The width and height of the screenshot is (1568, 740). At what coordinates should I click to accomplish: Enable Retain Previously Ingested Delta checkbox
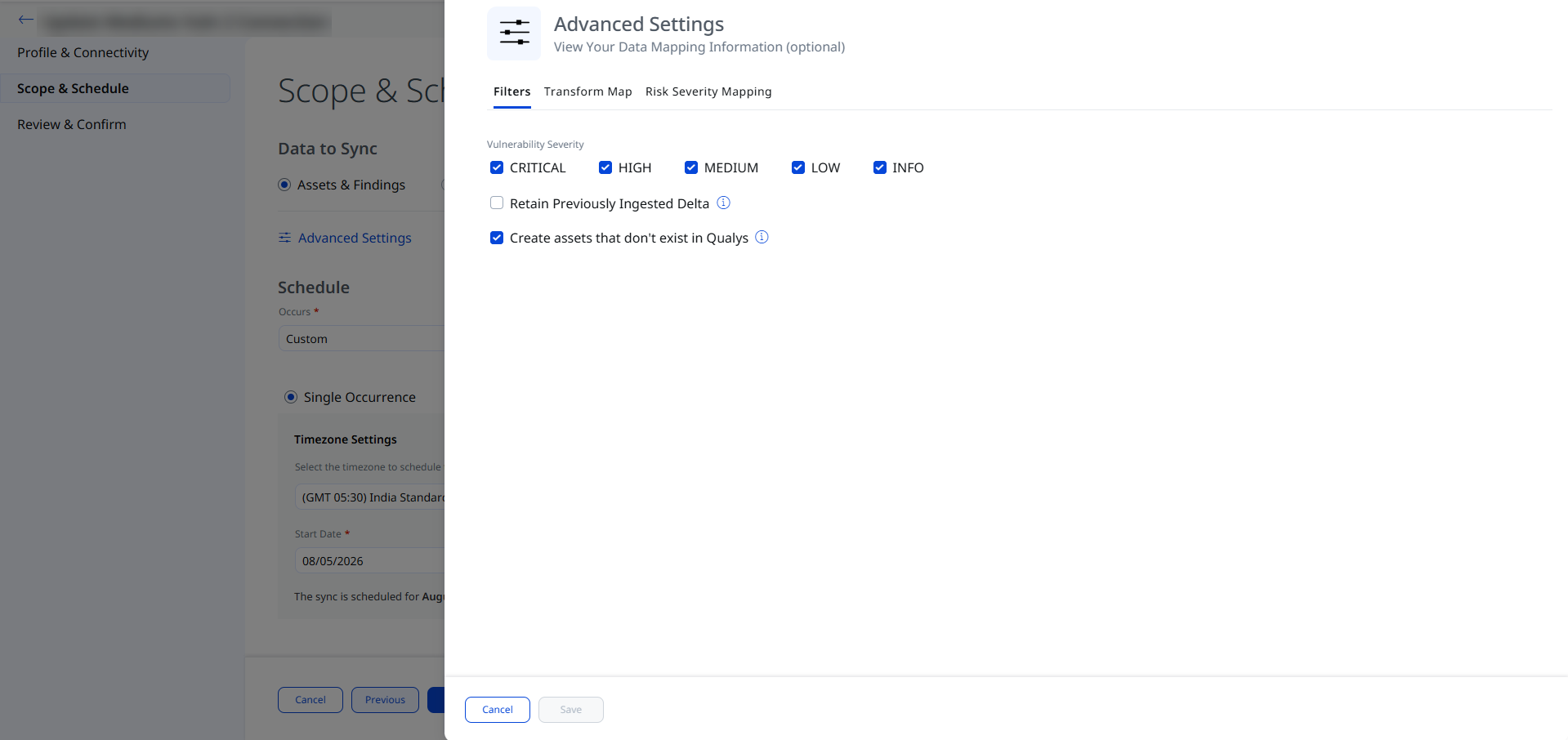click(497, 203)
